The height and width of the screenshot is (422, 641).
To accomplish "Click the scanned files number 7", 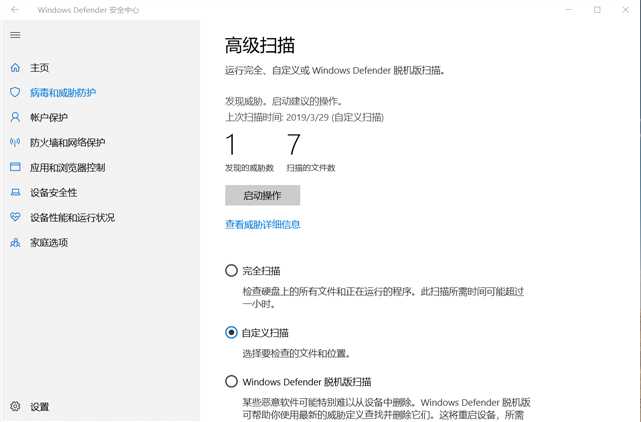I will [294, 144].
